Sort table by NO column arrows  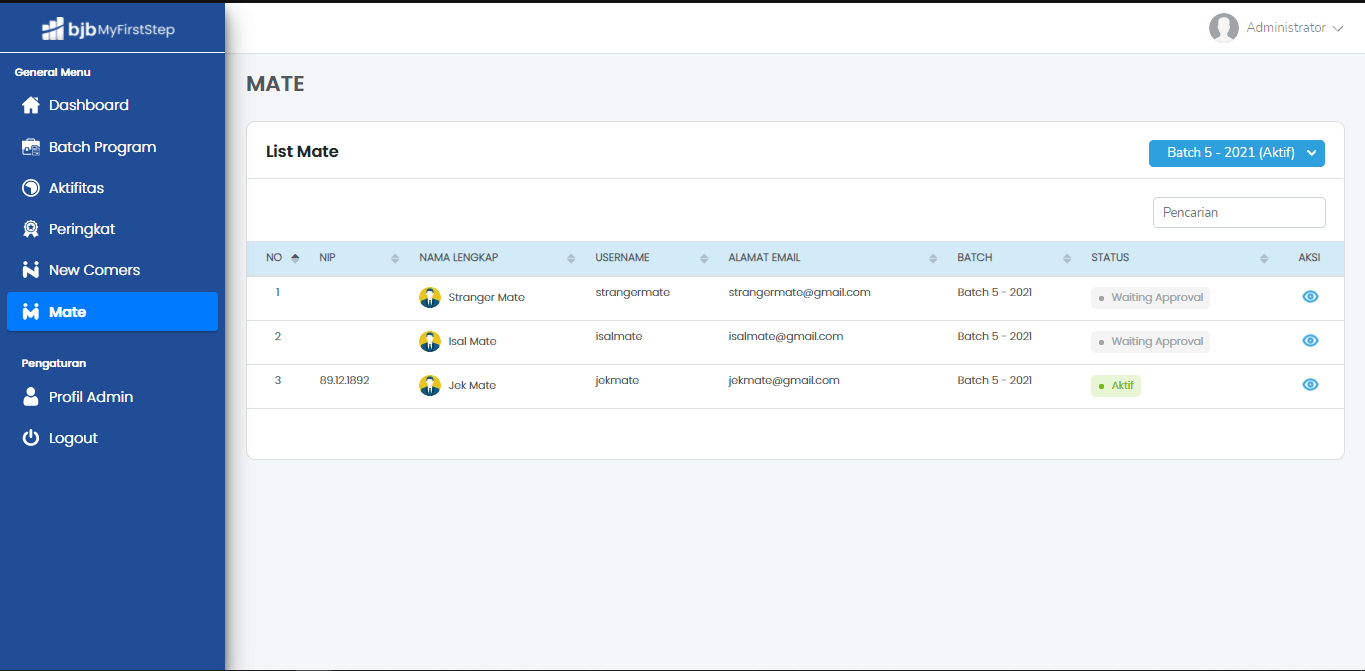pos(295,258)
